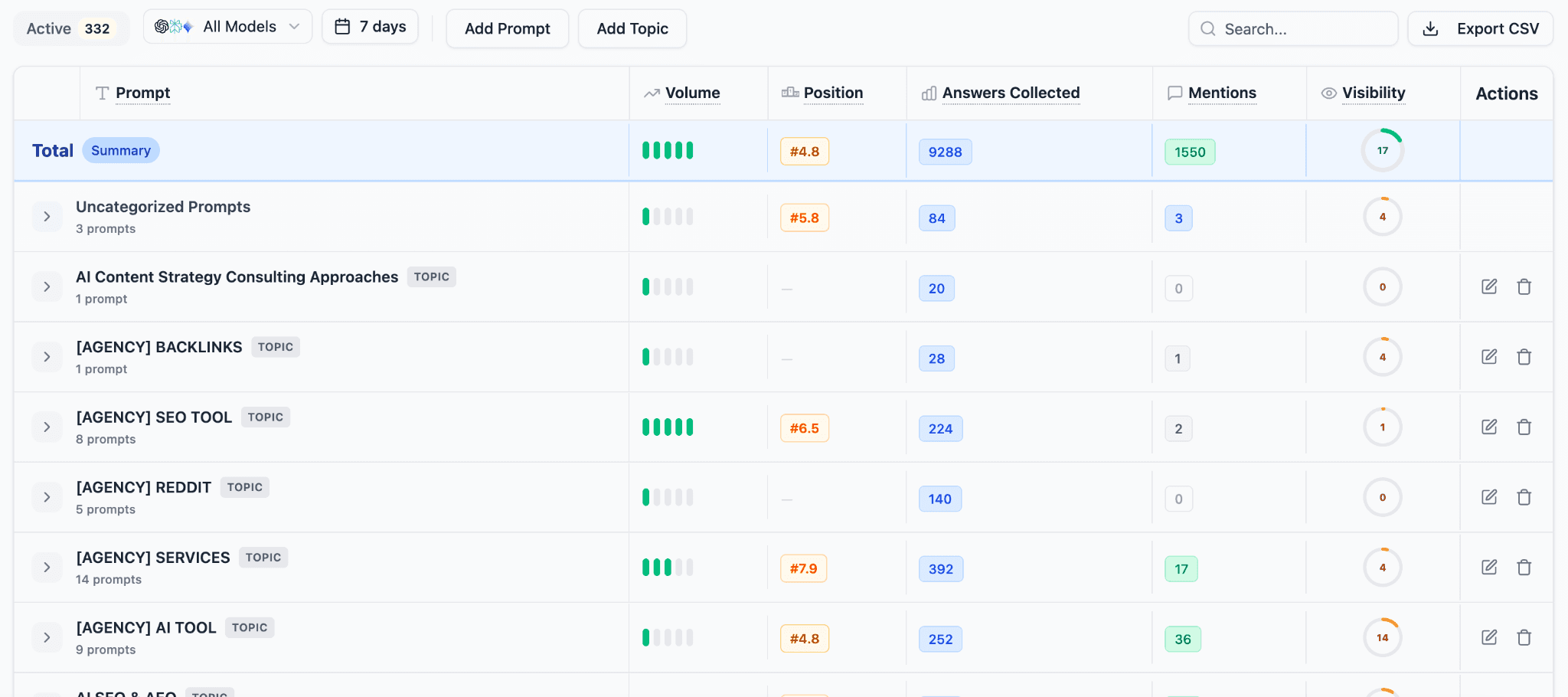Delete the [AGENCY] REDDIT topic

click(1524, 497)
